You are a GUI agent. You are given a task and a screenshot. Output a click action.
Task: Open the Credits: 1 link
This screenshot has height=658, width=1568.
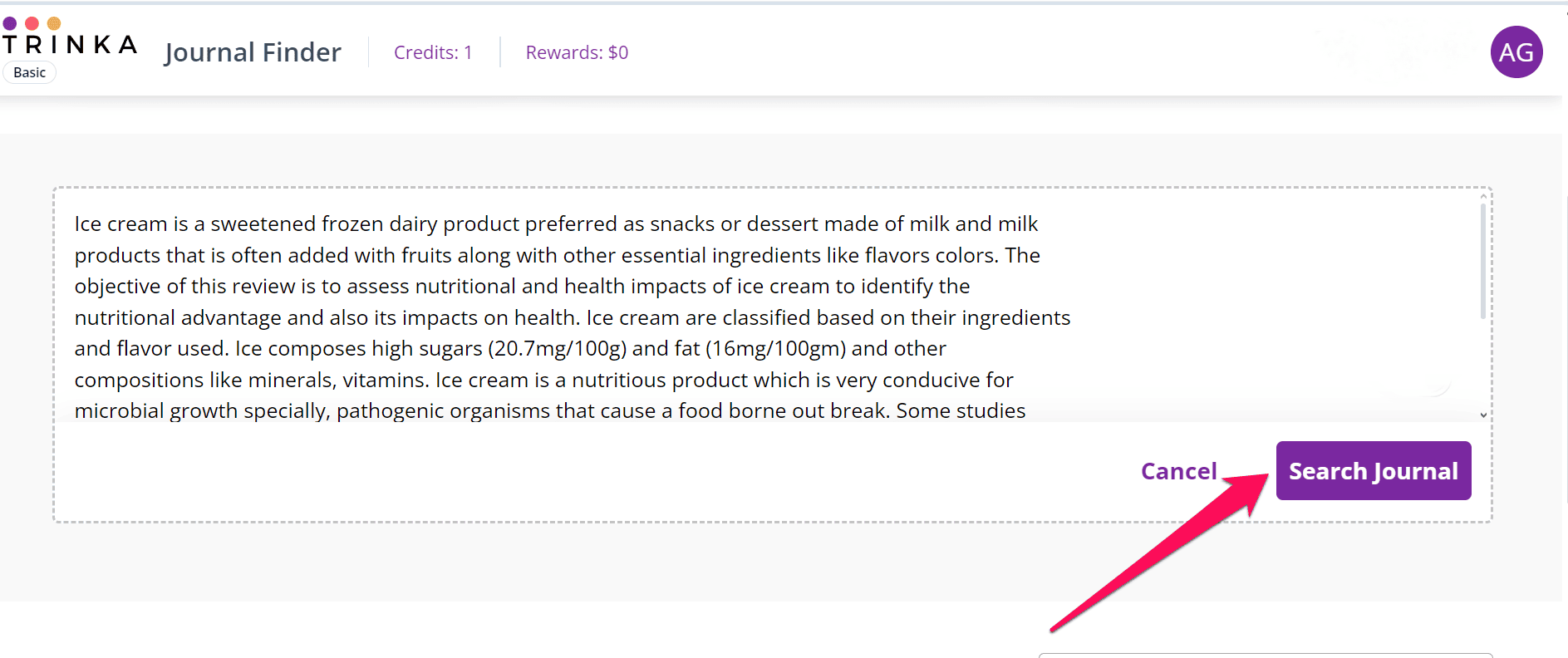click(x=433, y=52)
